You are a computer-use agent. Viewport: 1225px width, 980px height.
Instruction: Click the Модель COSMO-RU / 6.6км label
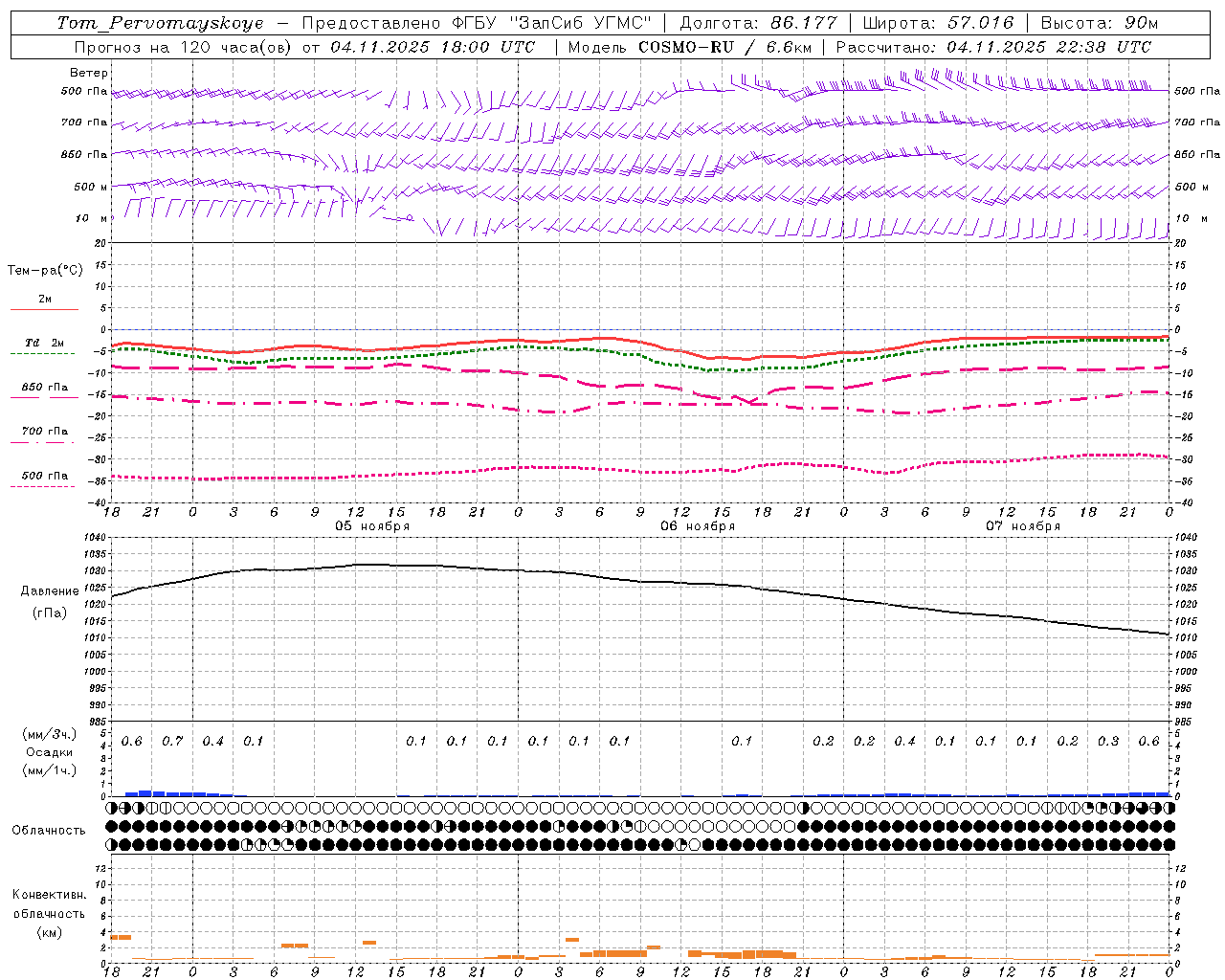pyautogui.click(x=689, y=47)
